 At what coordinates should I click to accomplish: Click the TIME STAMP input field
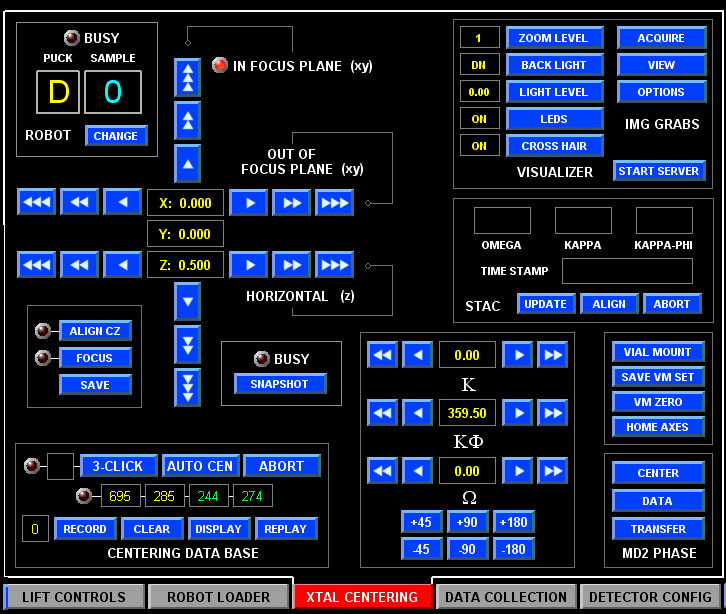coord(627,271)
